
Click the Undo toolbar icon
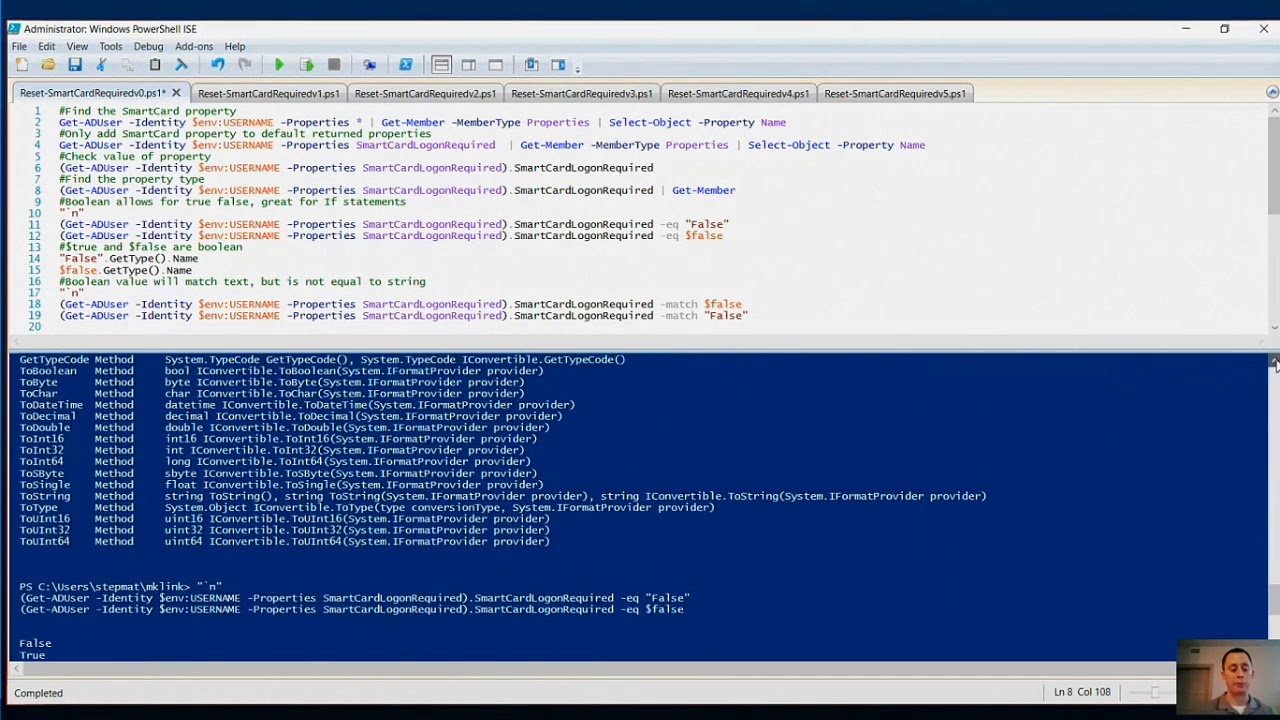pos(218,64)
